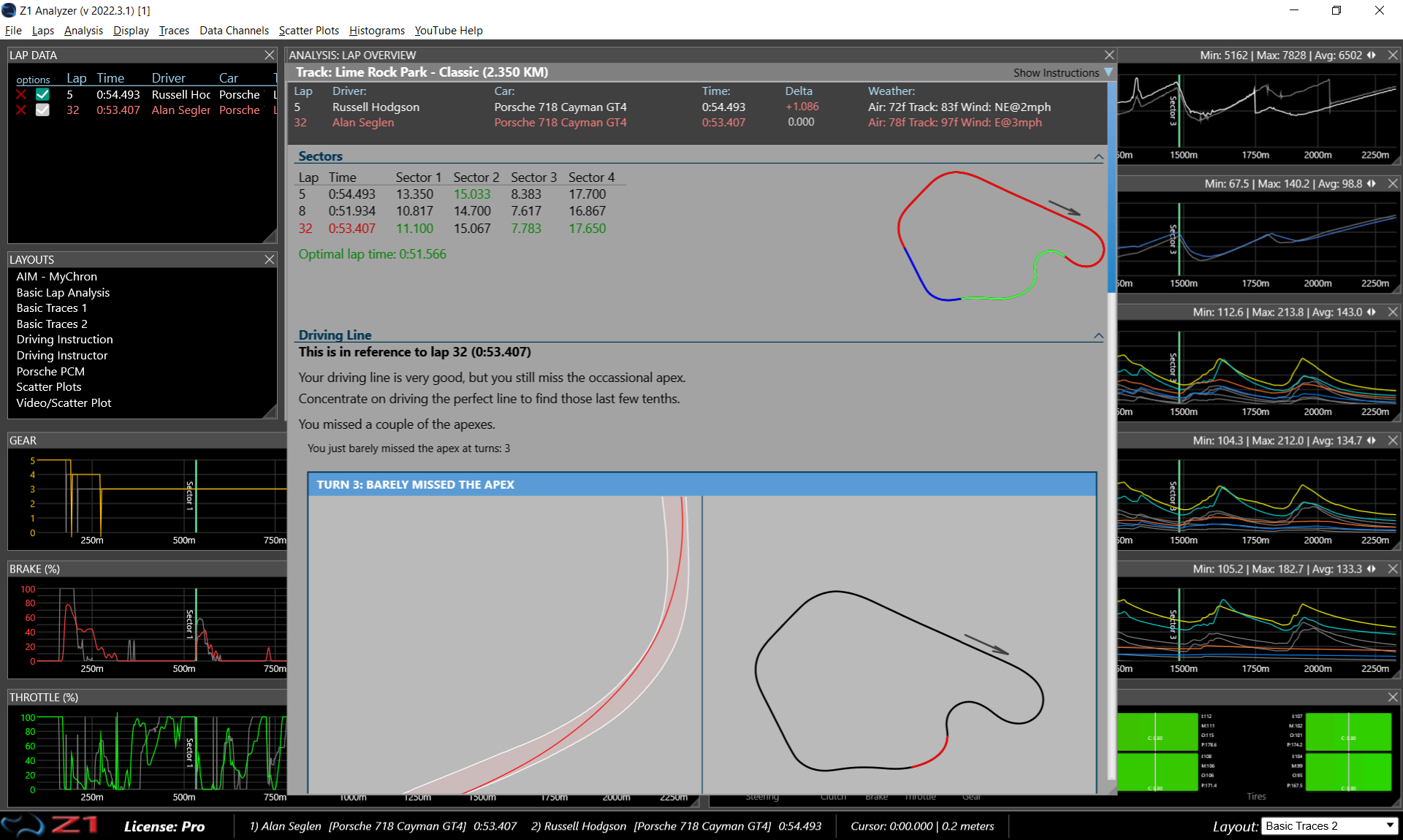Click the Turn 3 track outline map
Screen dimensions: 1403x840
click(x=900, y=681)
